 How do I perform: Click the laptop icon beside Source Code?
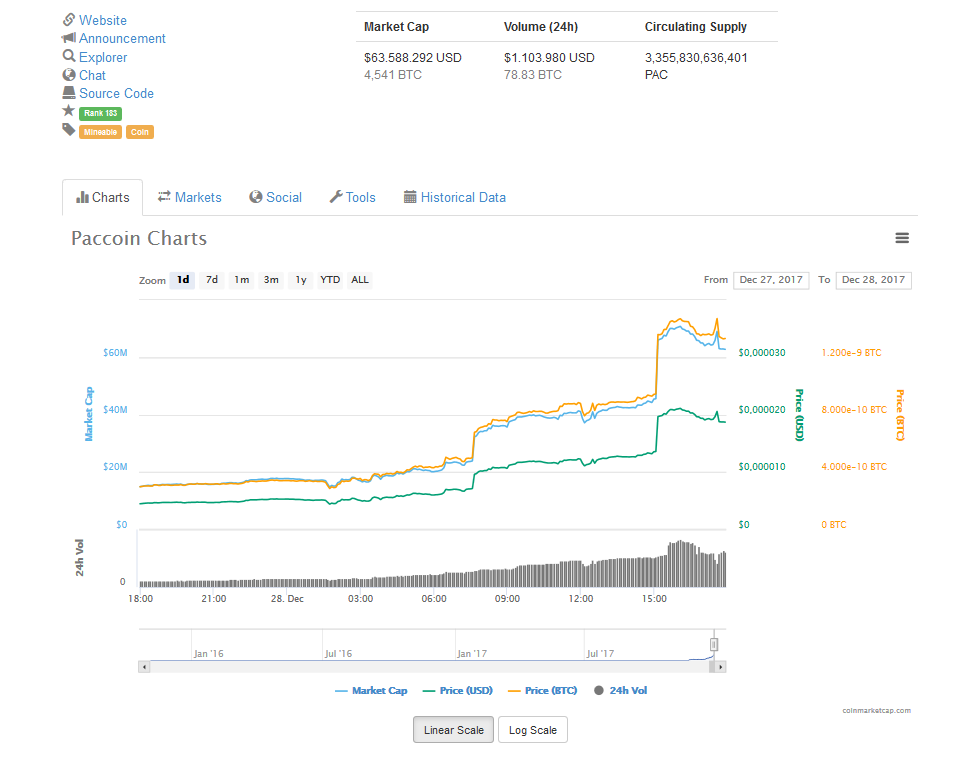[x=69, y=93]
